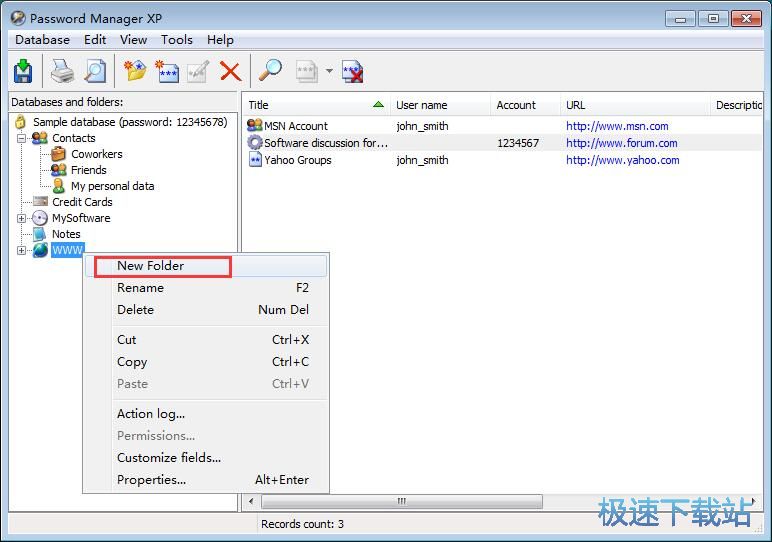Image resolution: width=772 pixels, height=542 pixels.
Task: Open the http://www.msn.com link
Action: point(616,126)
